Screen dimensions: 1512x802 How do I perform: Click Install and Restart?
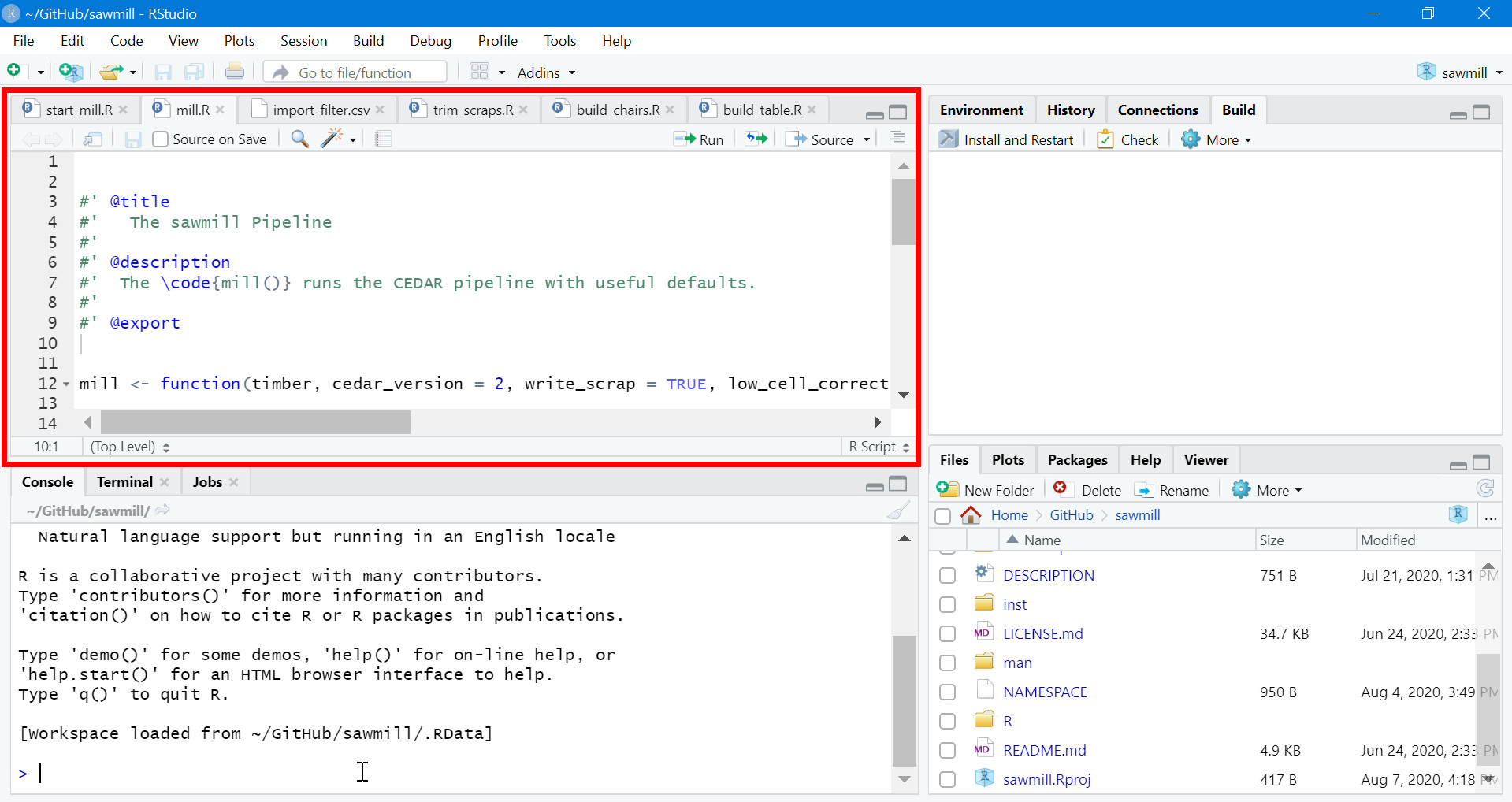tap(1006, 139)
